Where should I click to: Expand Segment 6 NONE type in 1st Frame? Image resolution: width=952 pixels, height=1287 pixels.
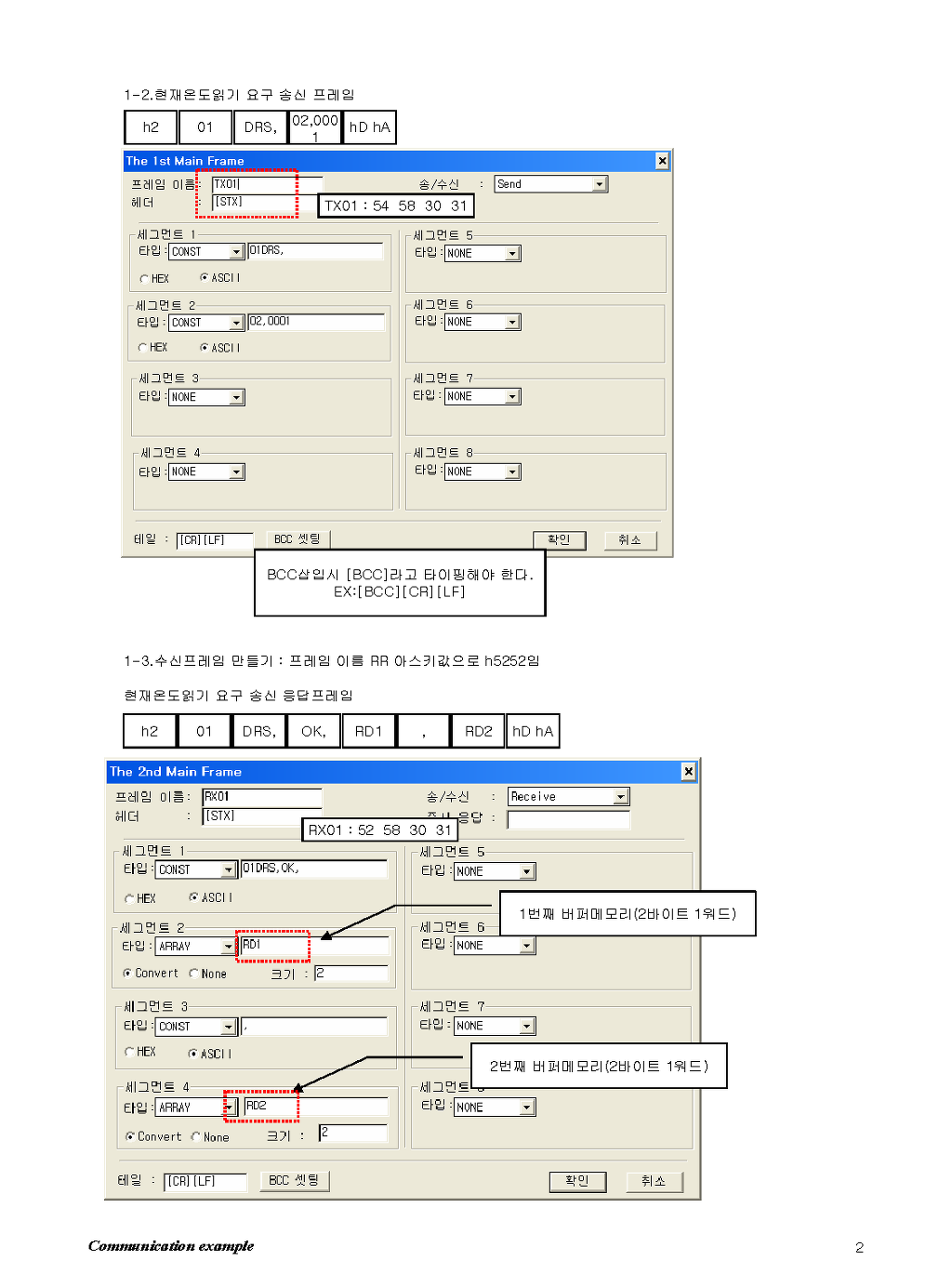tap(512, 322)
